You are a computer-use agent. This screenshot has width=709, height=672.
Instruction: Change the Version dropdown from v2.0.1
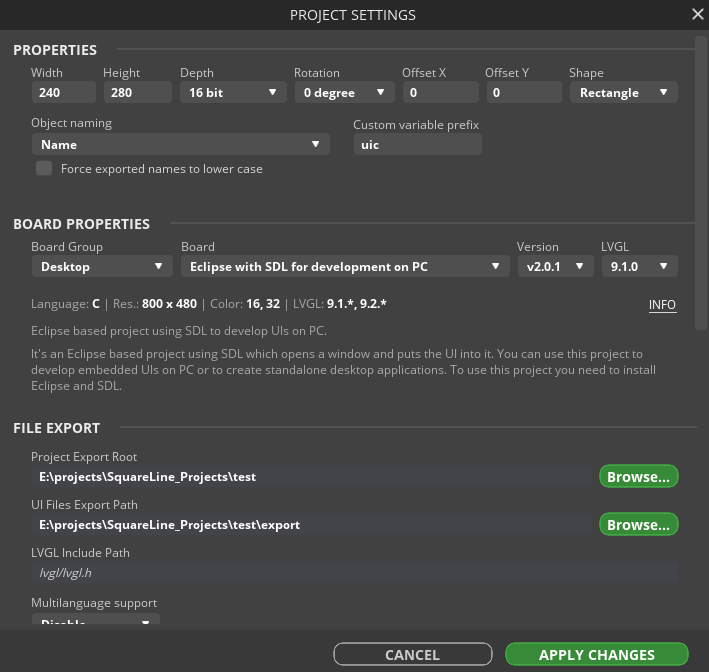(555, 267)
